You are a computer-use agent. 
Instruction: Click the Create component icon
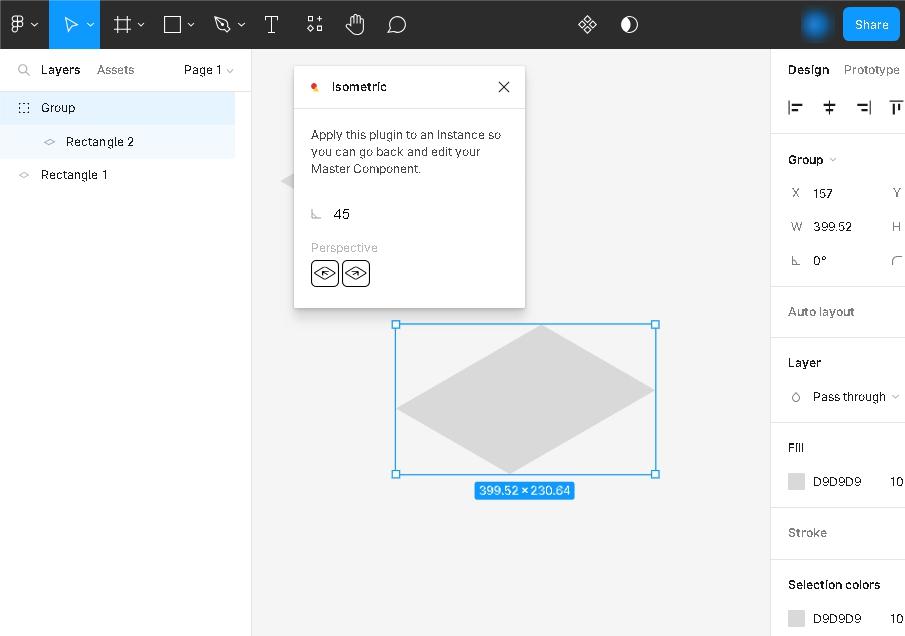pos(588,25)
